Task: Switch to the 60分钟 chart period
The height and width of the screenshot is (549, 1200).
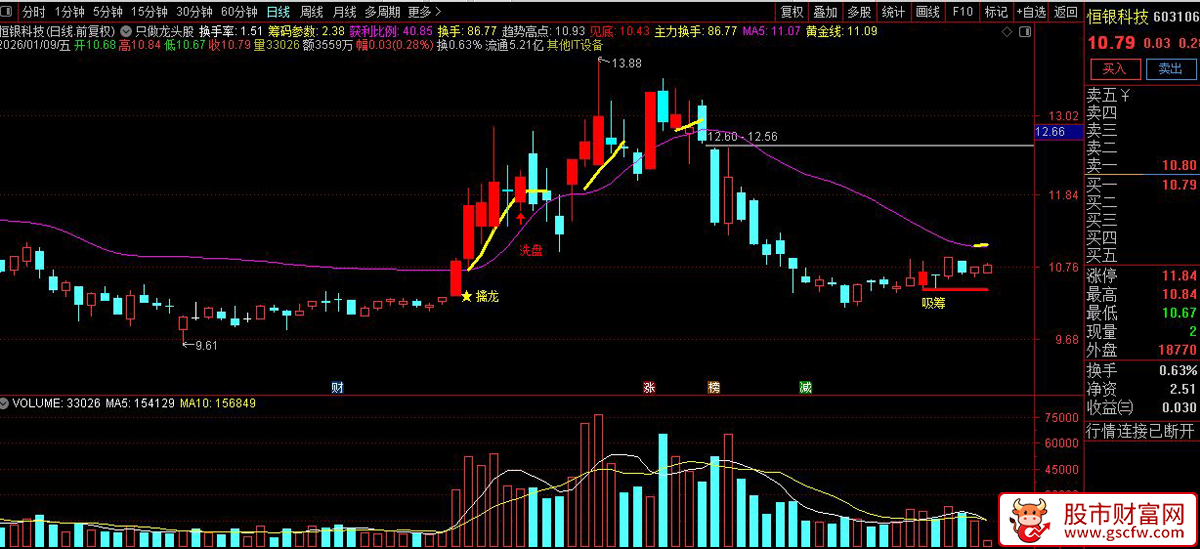Action: [x=238, y=12]
